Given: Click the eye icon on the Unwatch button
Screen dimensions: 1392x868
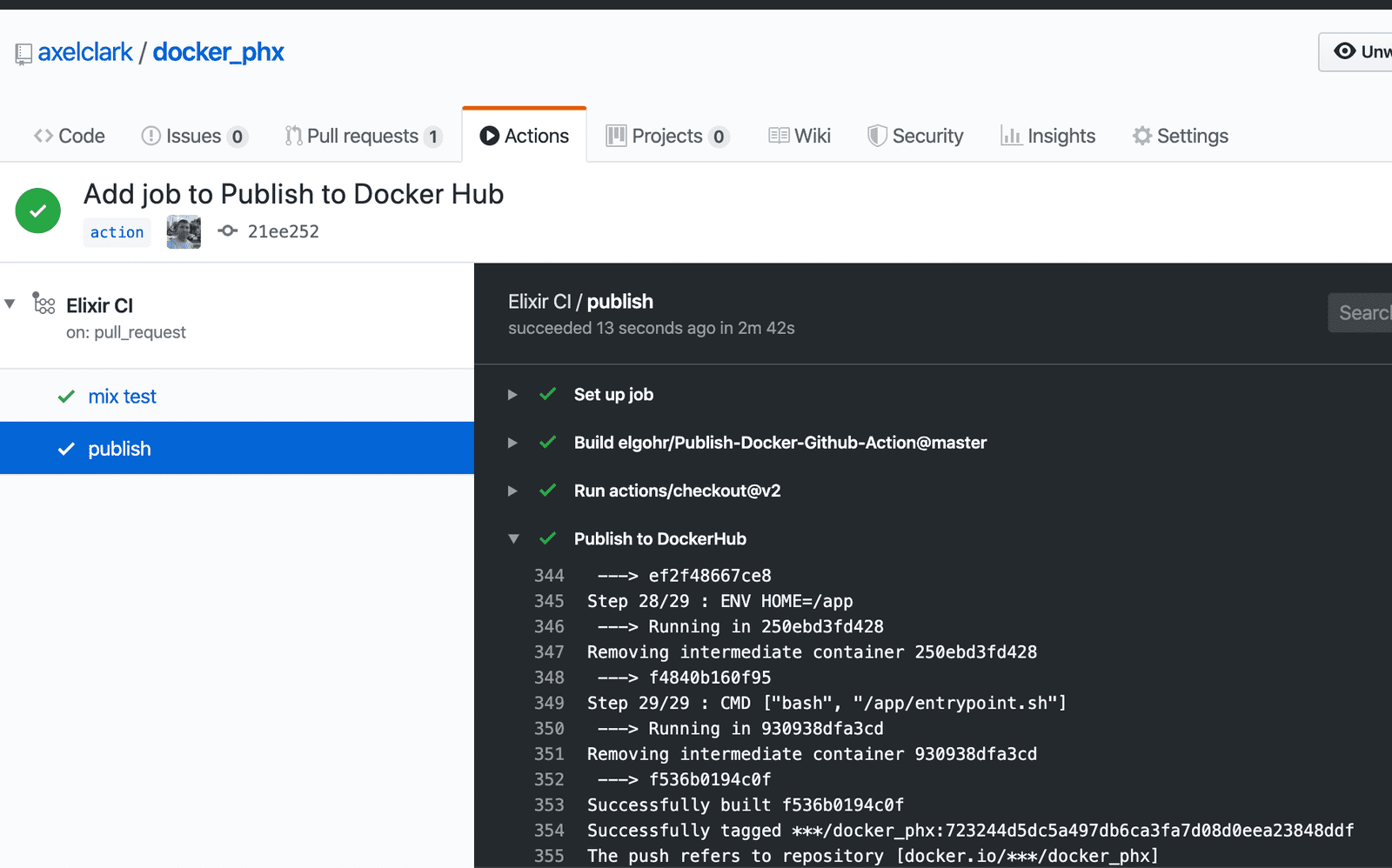Looking at the screenshot, I should click(1344, 51).
